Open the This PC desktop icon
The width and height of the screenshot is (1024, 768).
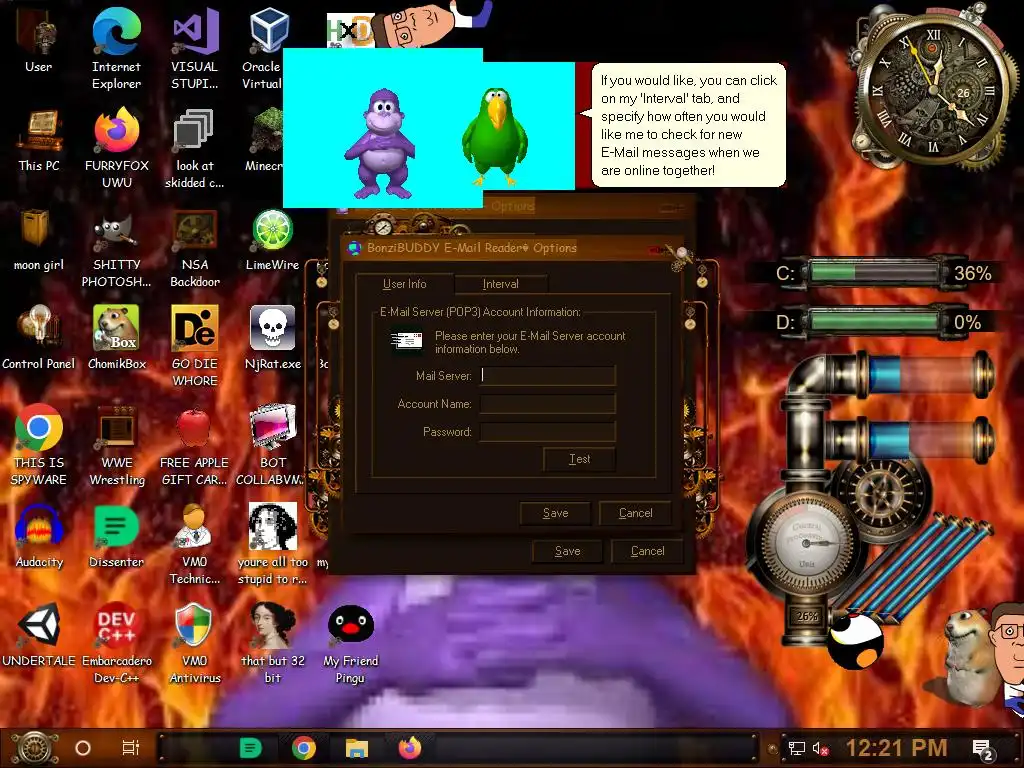point(39,140)
